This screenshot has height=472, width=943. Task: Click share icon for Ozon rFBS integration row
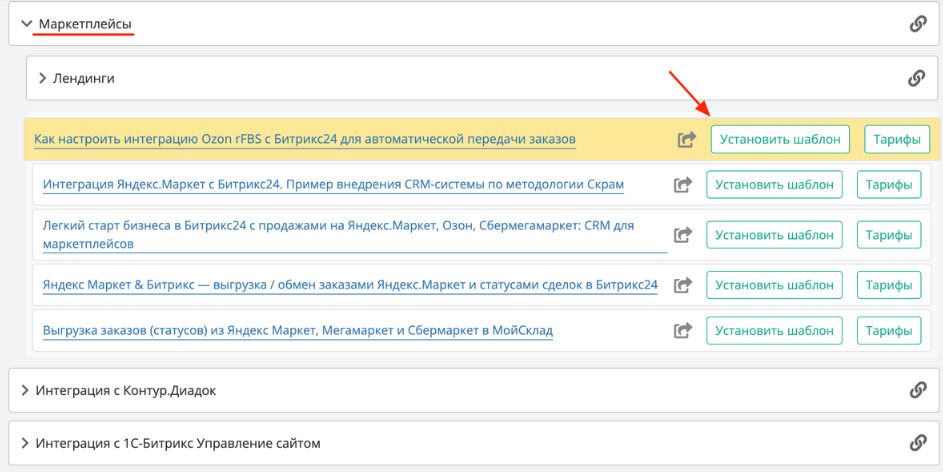(686, 140)
